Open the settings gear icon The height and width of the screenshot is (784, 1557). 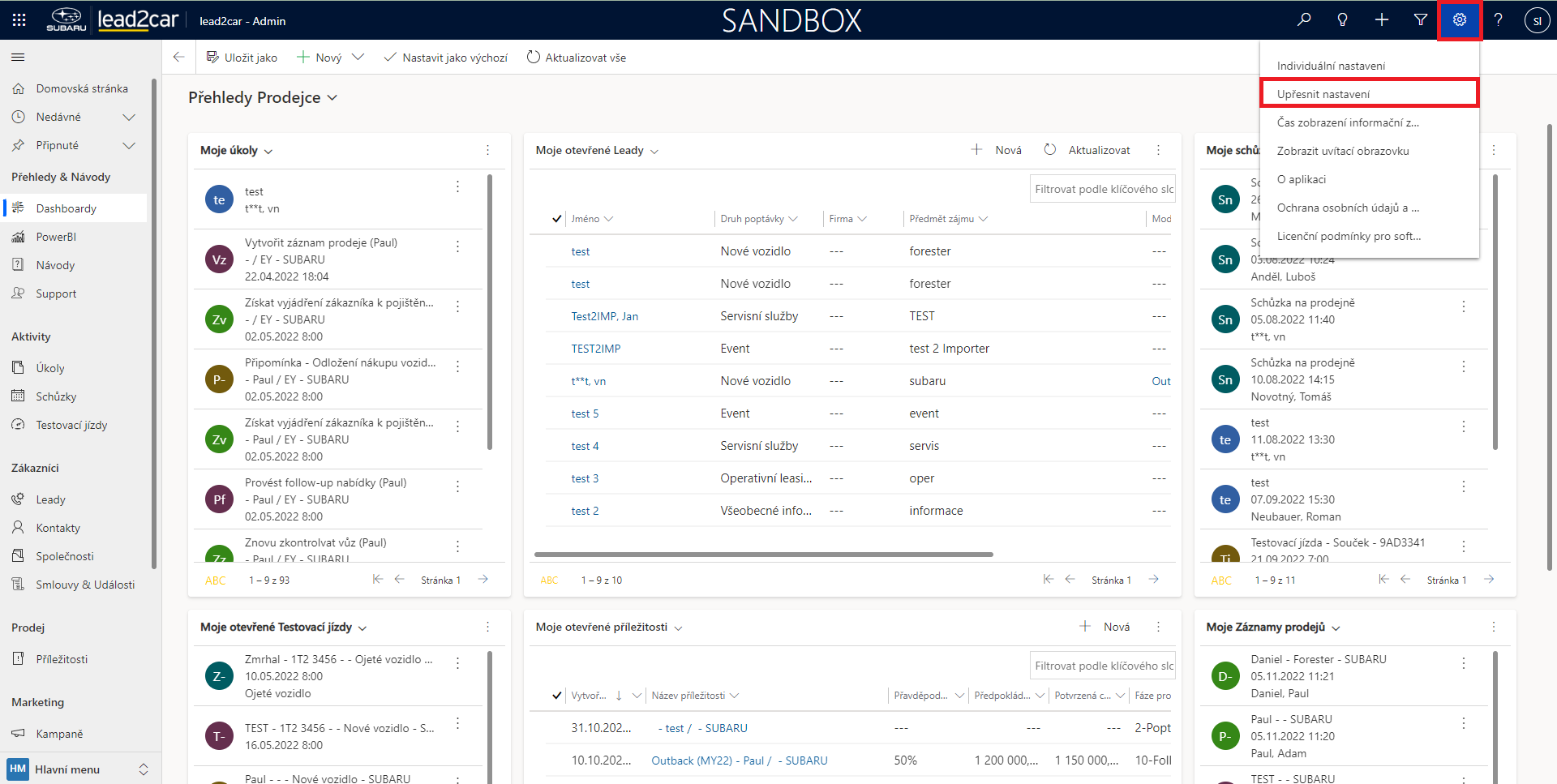click(1459, 20)
